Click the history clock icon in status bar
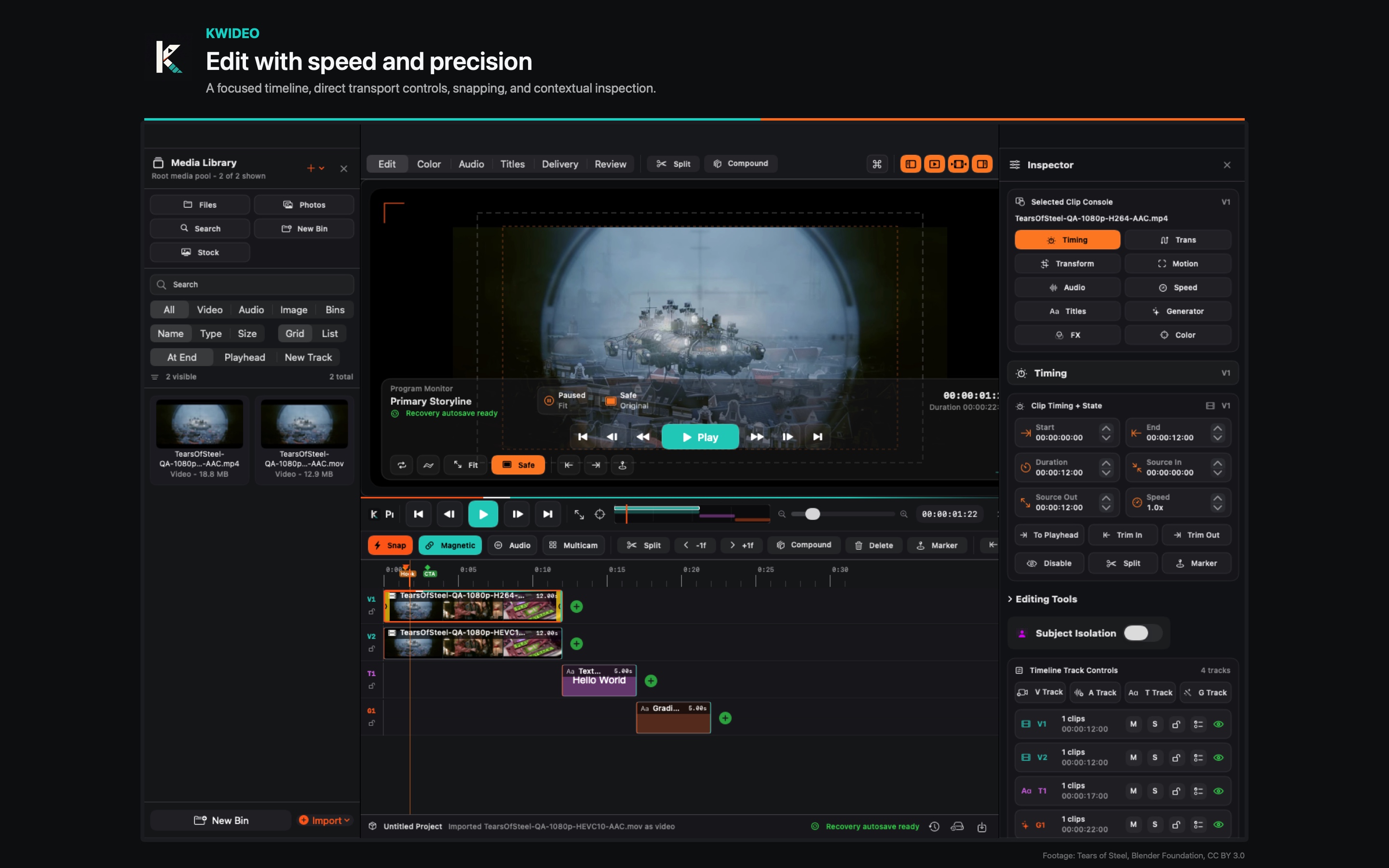The image size is (1389, 868). click(x=934, y=827)
